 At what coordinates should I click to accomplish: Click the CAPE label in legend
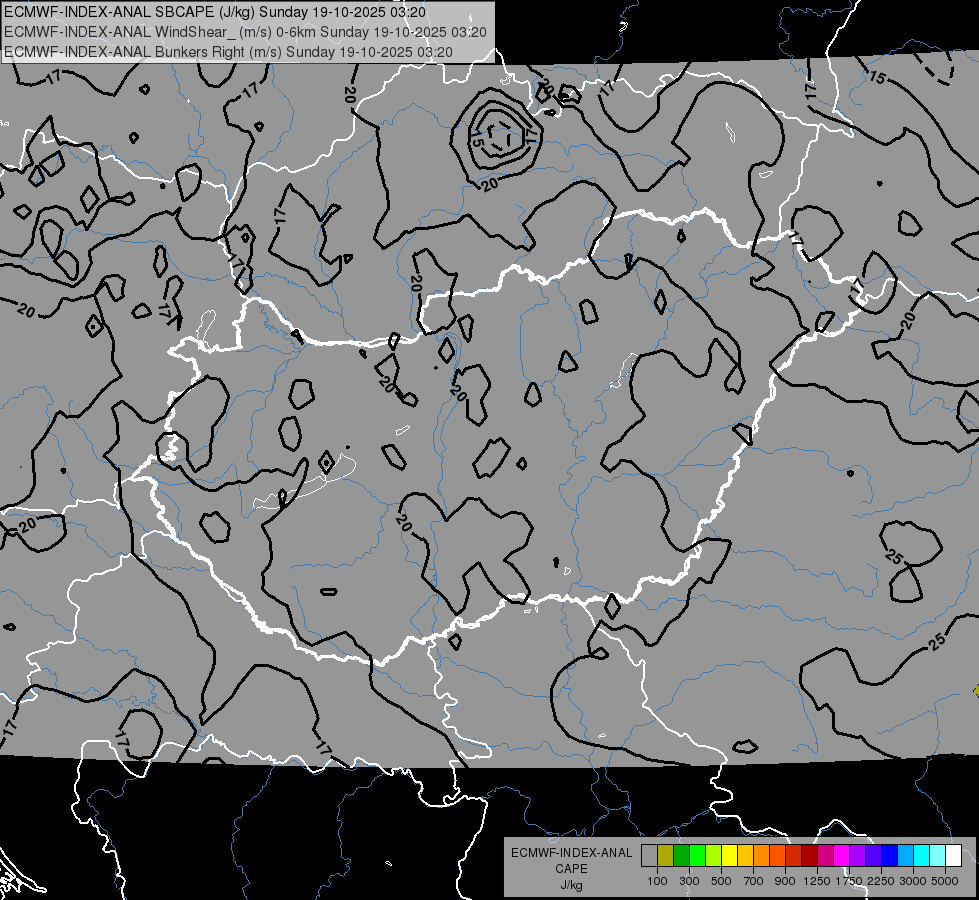point(571,869)
